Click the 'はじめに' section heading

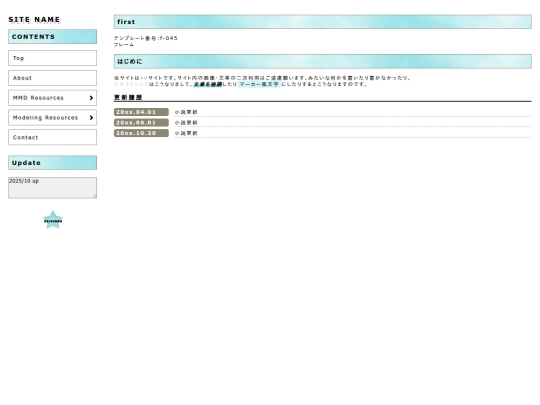[323, 61]
